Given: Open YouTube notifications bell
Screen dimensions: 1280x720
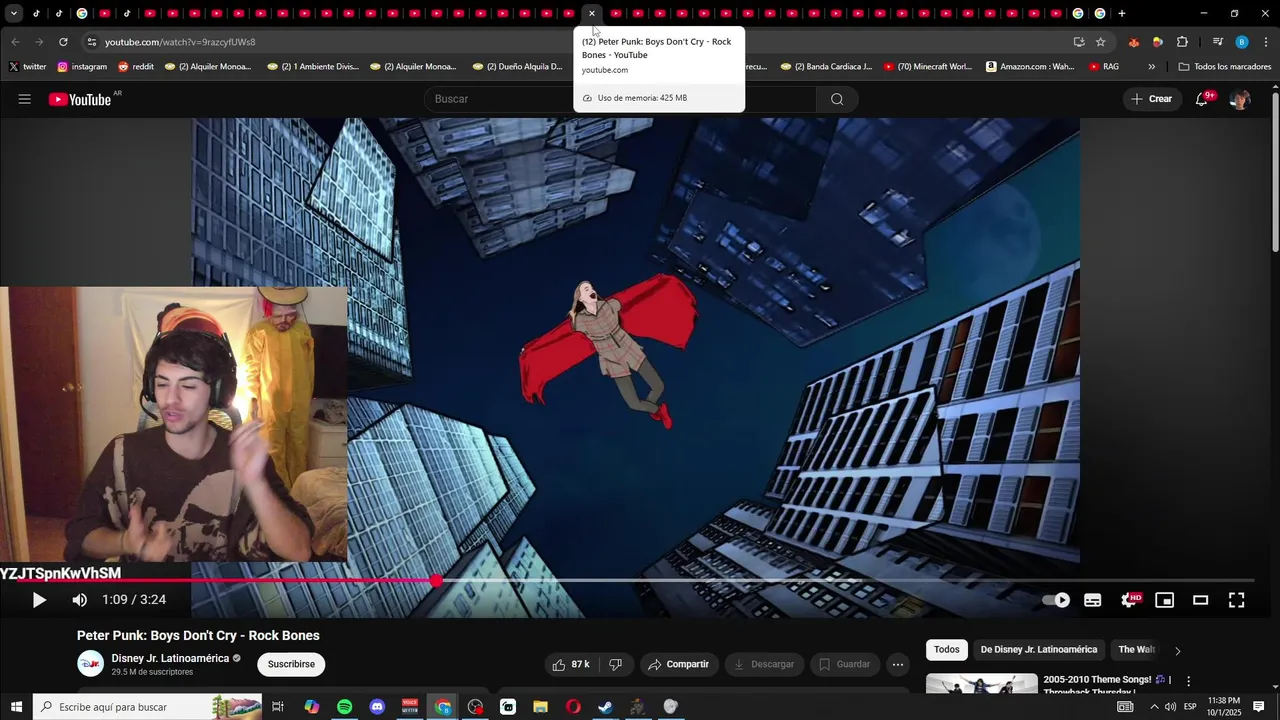Looking at the screenshot, I should click(1203, 99).
